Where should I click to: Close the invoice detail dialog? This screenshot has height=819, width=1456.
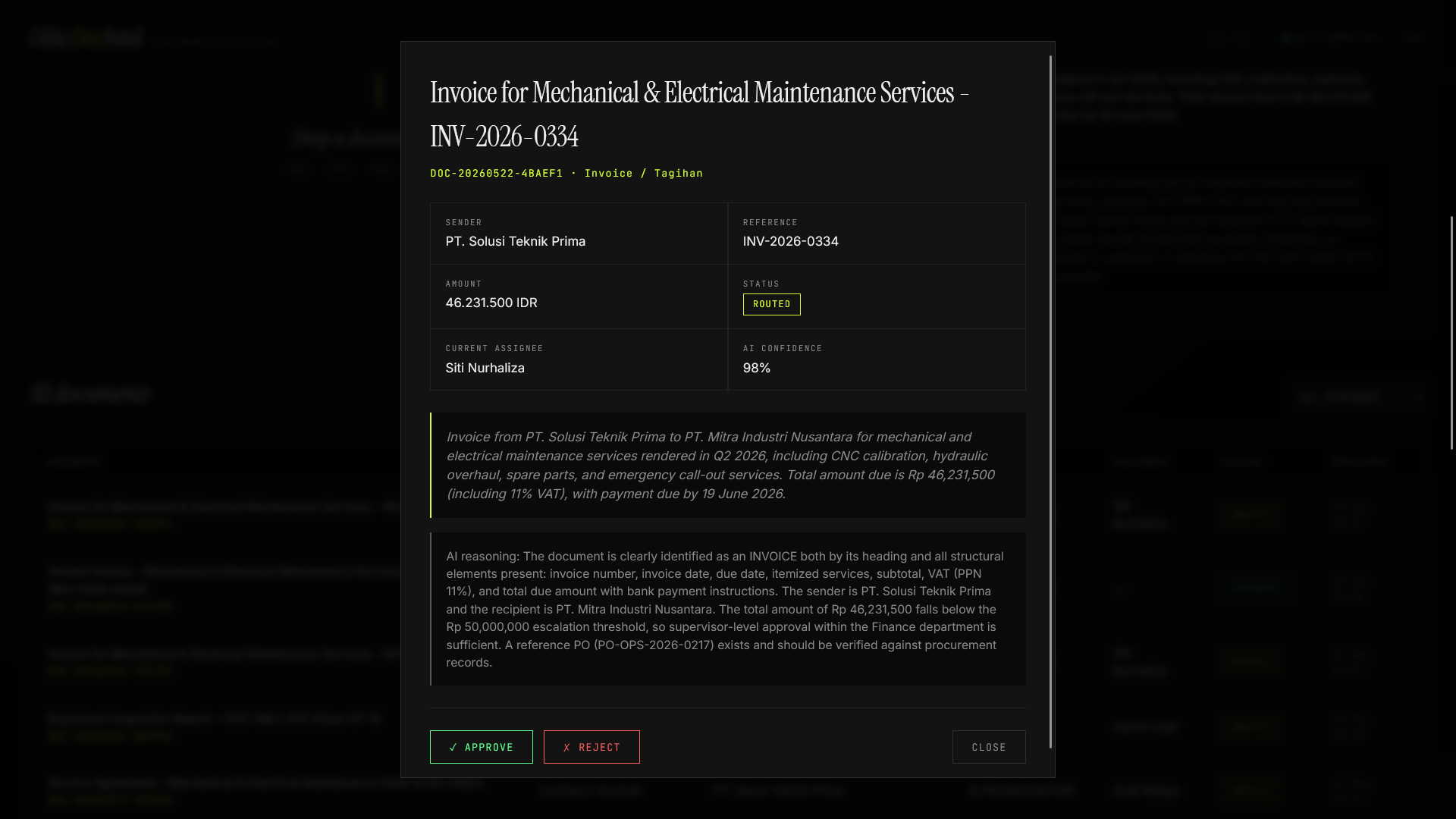[989, 747]
